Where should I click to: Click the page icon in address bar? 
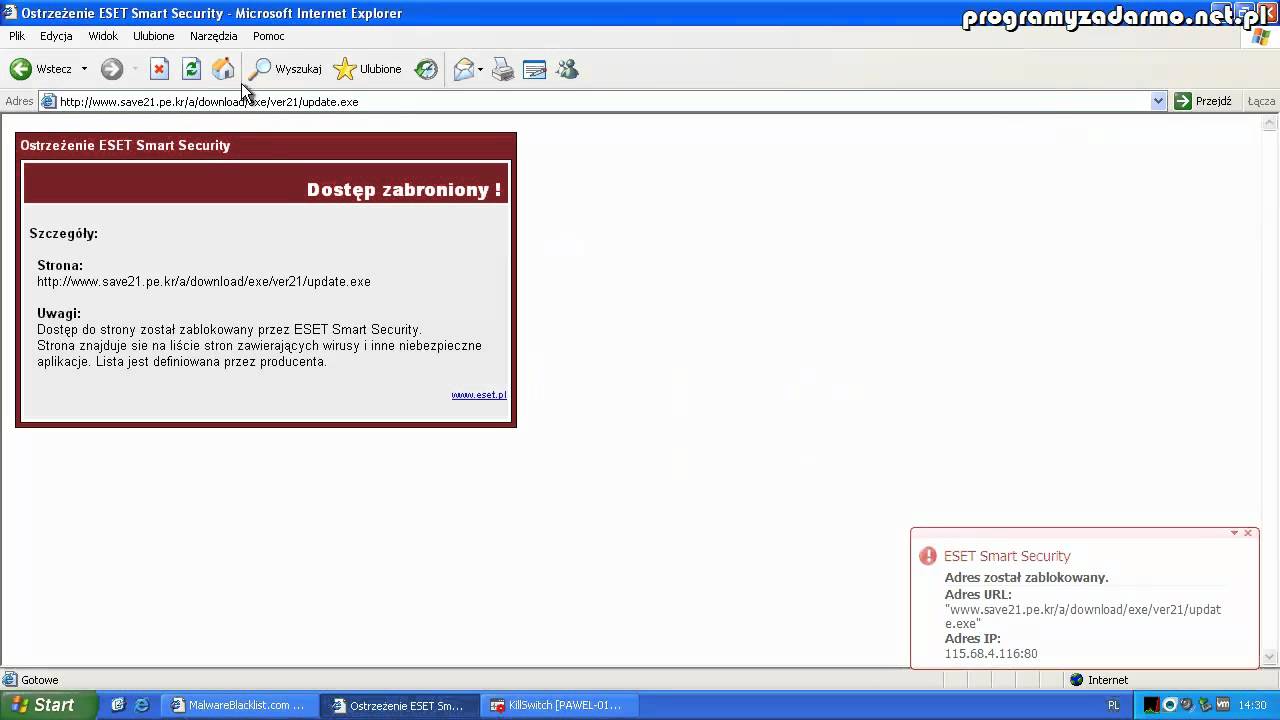(x=48, y=101)
